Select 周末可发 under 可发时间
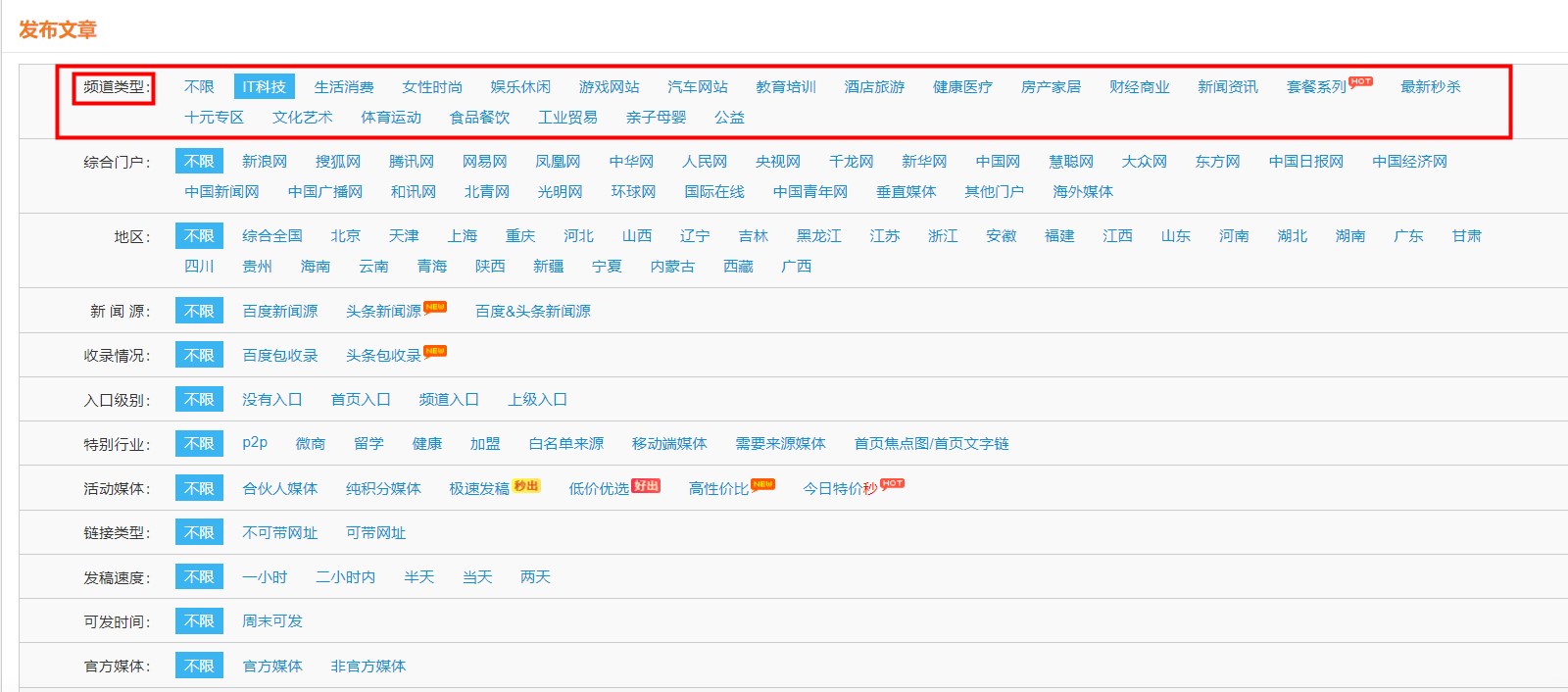The height and width of the screenshot is (692, 1568). 272,621
